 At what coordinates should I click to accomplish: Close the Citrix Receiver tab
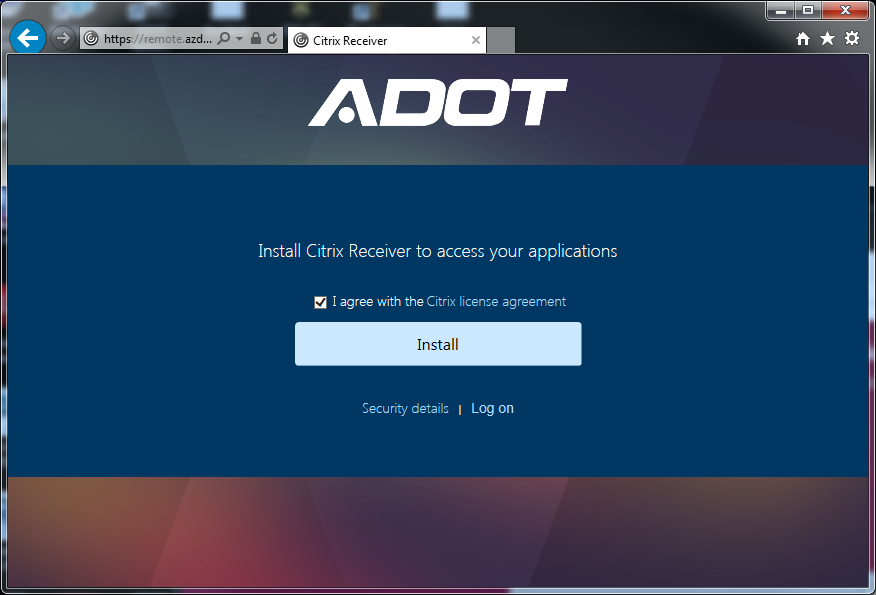click(476, 40)
